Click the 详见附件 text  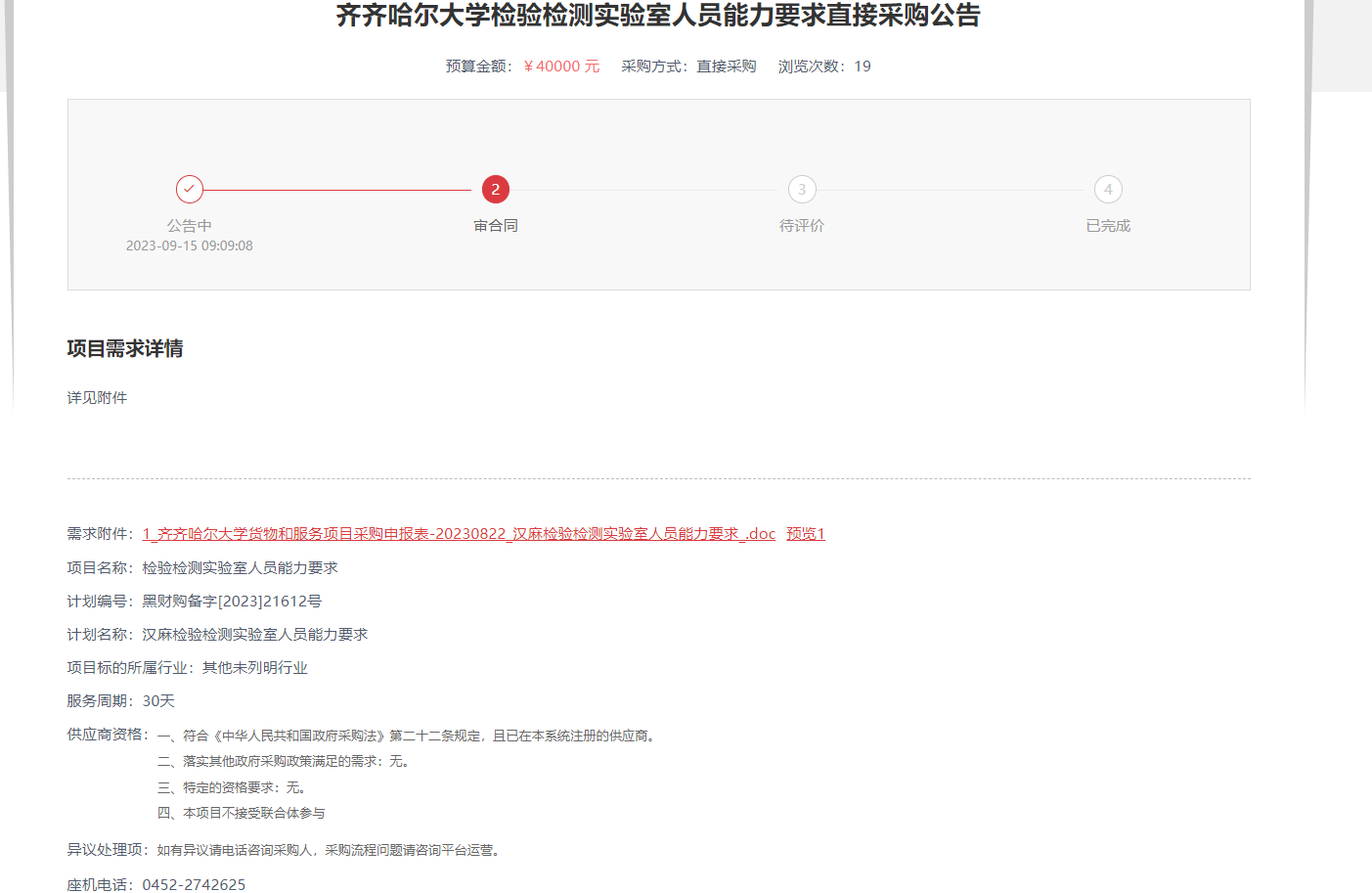[97, 398]
